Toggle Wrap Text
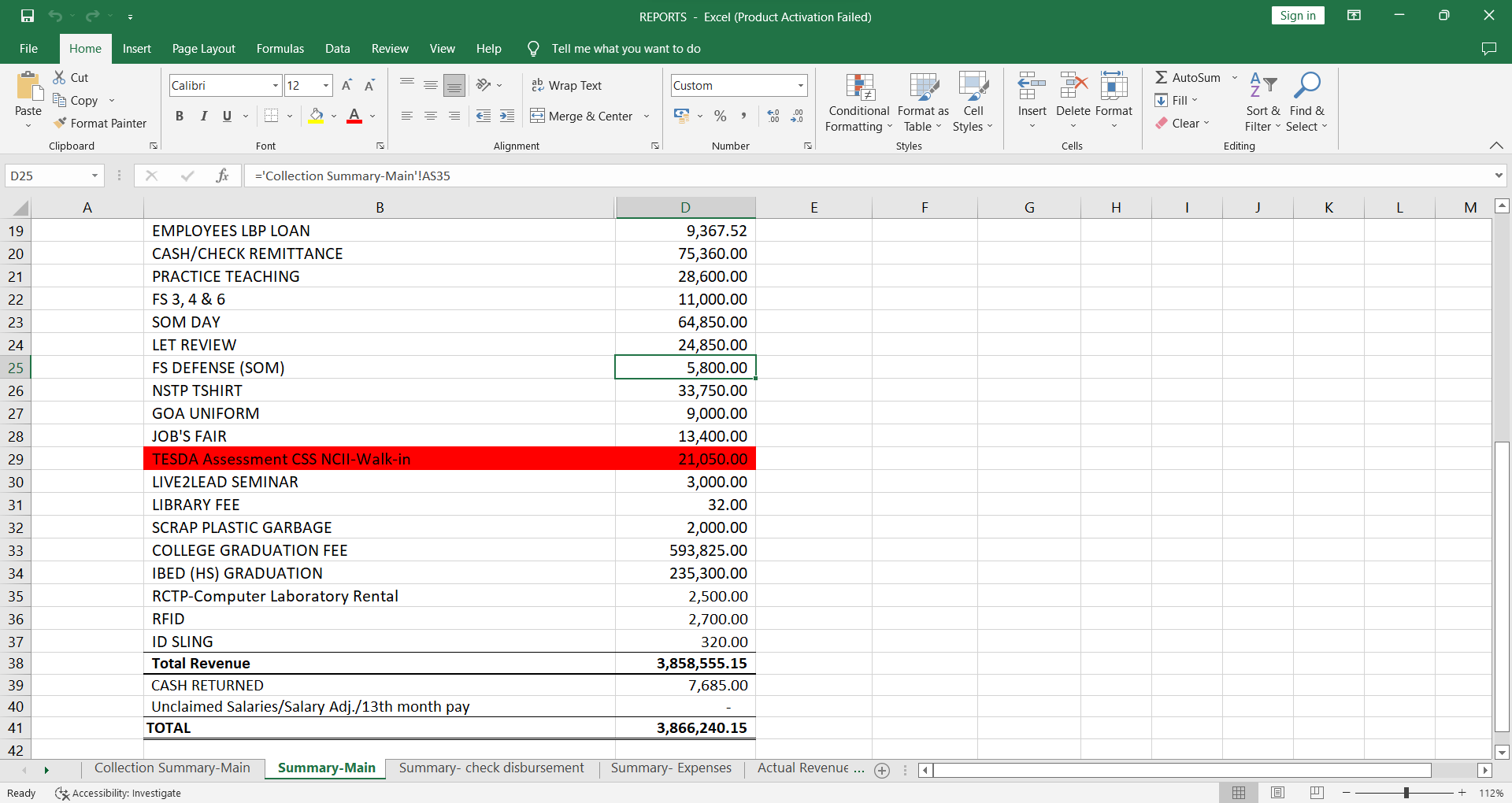1512x803 pixels. 566,85
